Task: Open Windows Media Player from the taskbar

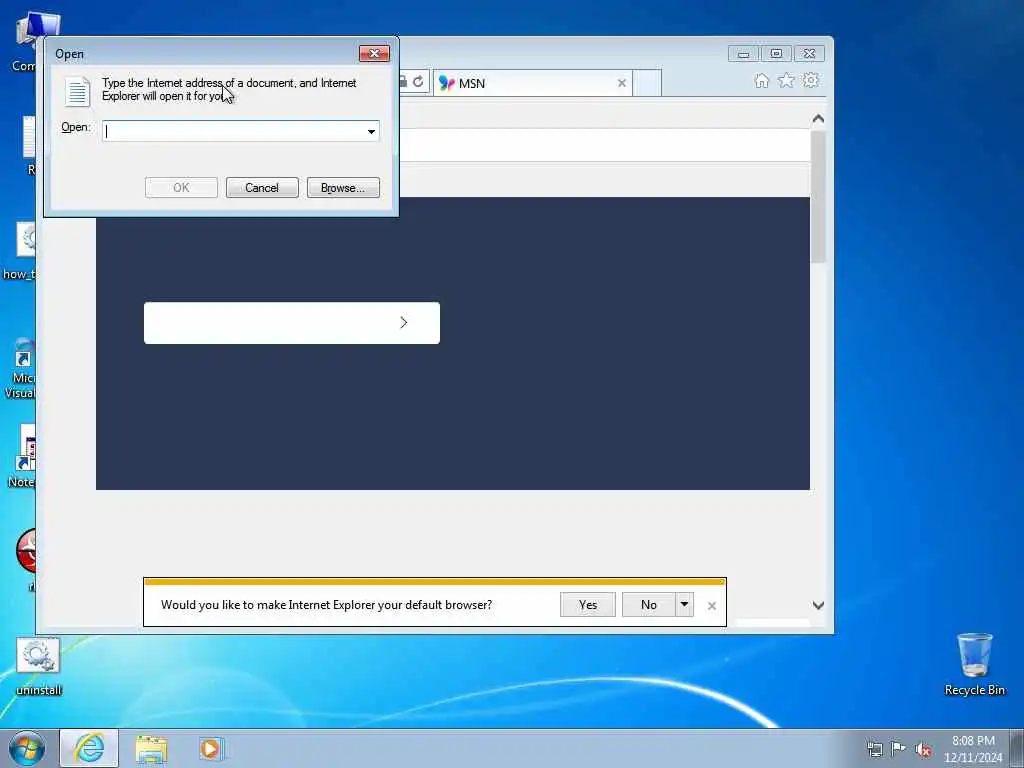Action: pos(211,748)
